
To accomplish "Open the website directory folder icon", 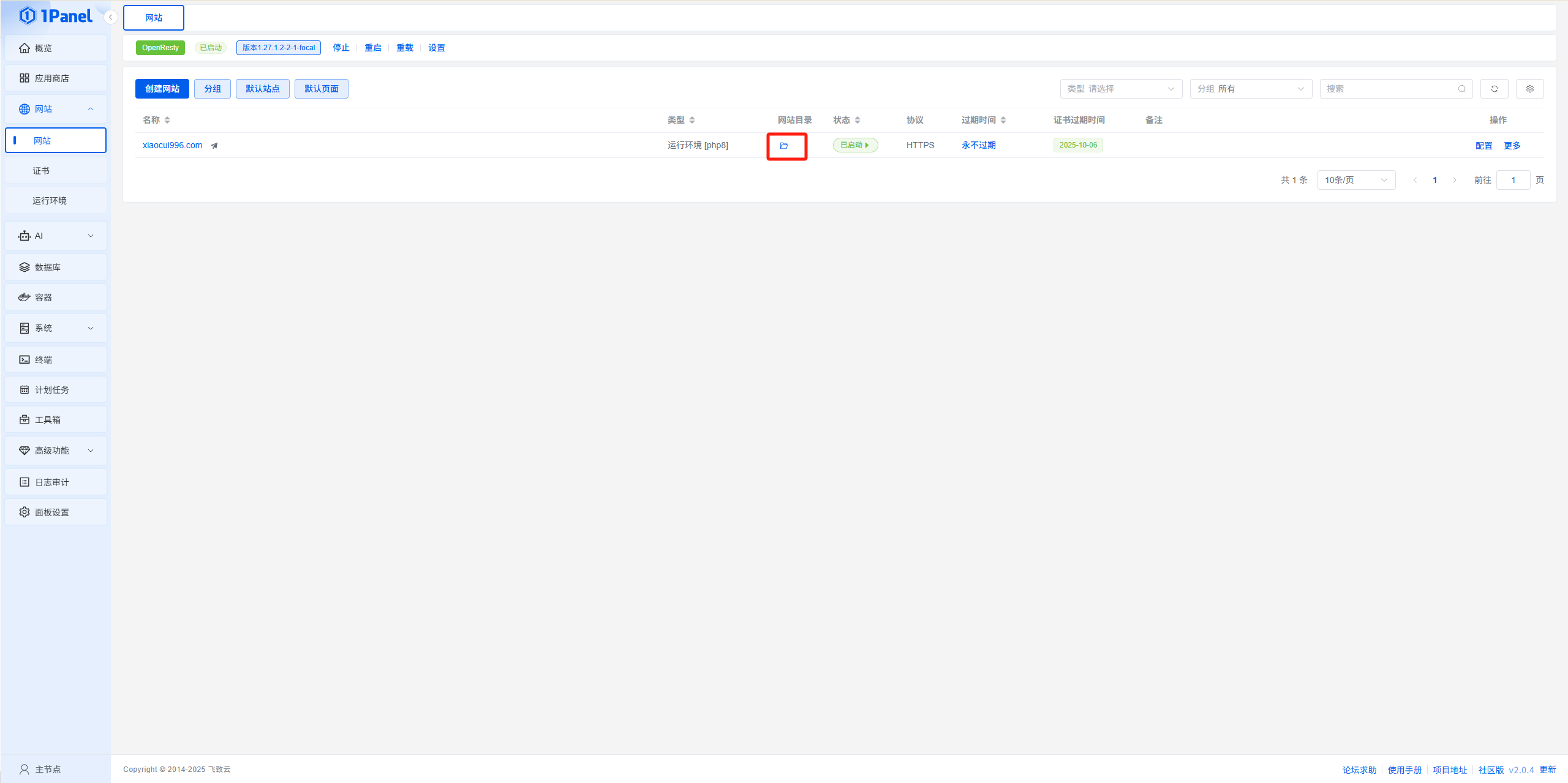I will [x=783, y=146].
